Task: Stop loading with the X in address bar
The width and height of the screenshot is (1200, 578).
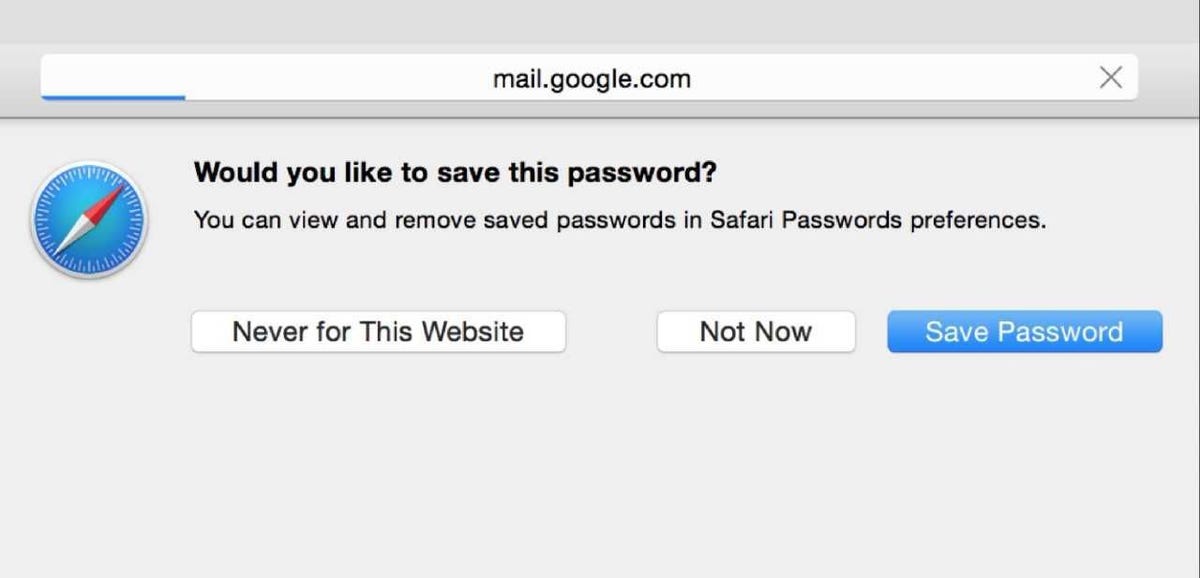Action: coord(1110,78)
